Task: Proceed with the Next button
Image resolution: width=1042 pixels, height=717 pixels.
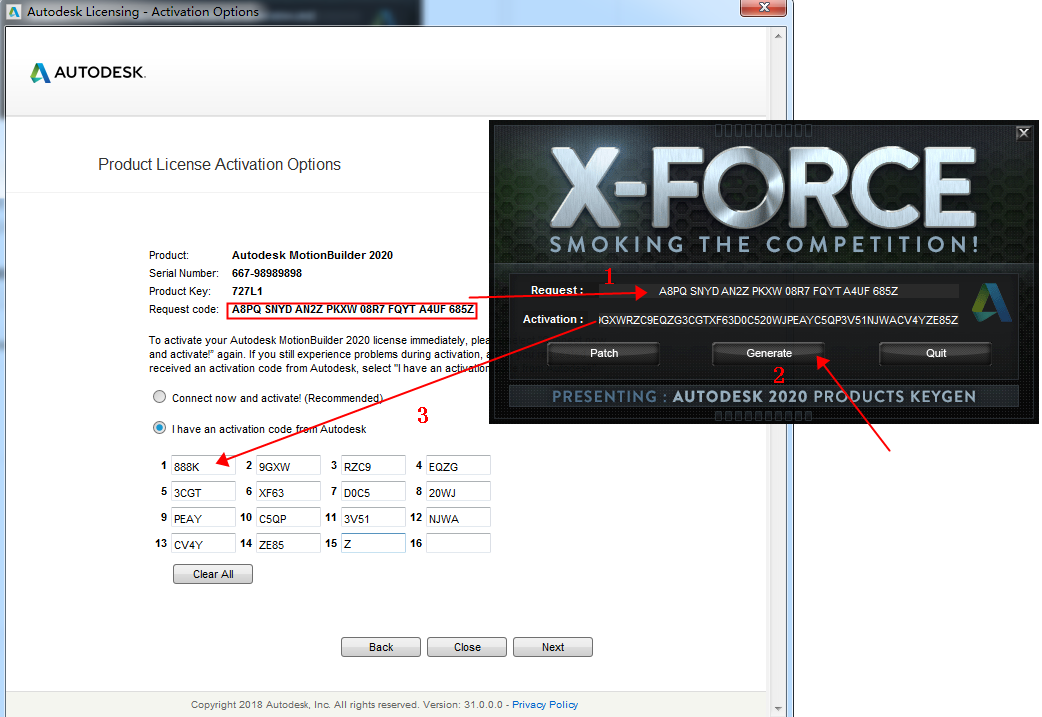Action: (553, 647)
